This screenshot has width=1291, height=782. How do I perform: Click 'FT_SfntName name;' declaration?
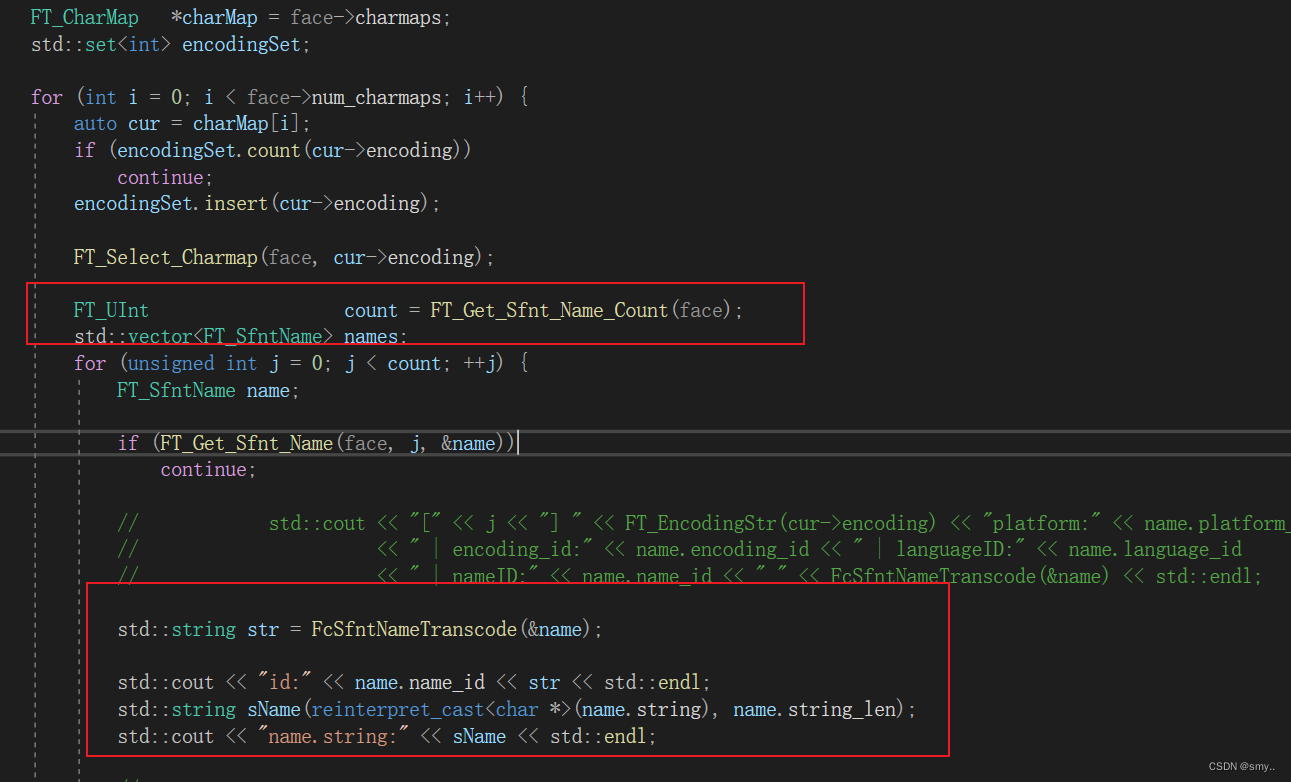click(x=208, y=390)
